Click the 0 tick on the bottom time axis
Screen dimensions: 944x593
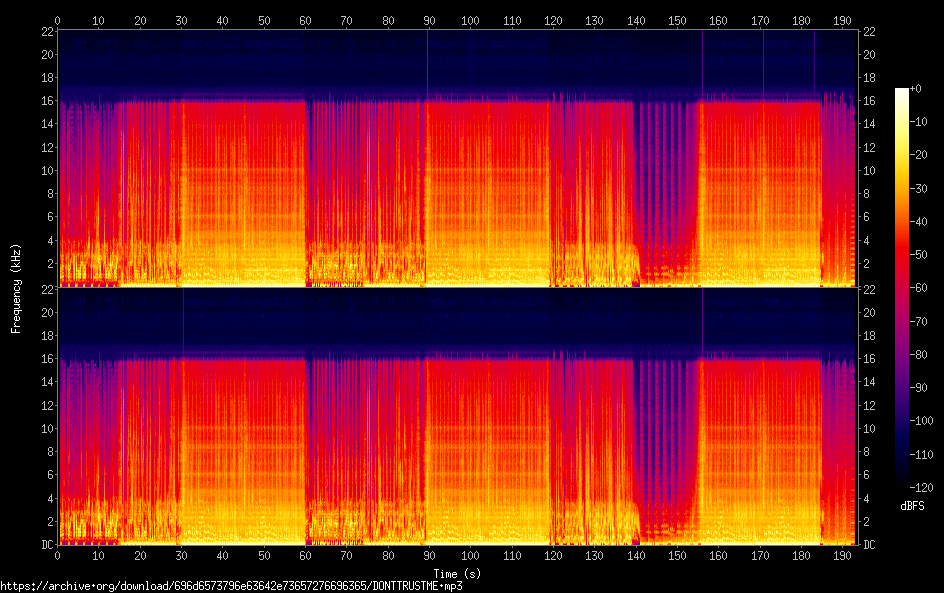[57, 555]
